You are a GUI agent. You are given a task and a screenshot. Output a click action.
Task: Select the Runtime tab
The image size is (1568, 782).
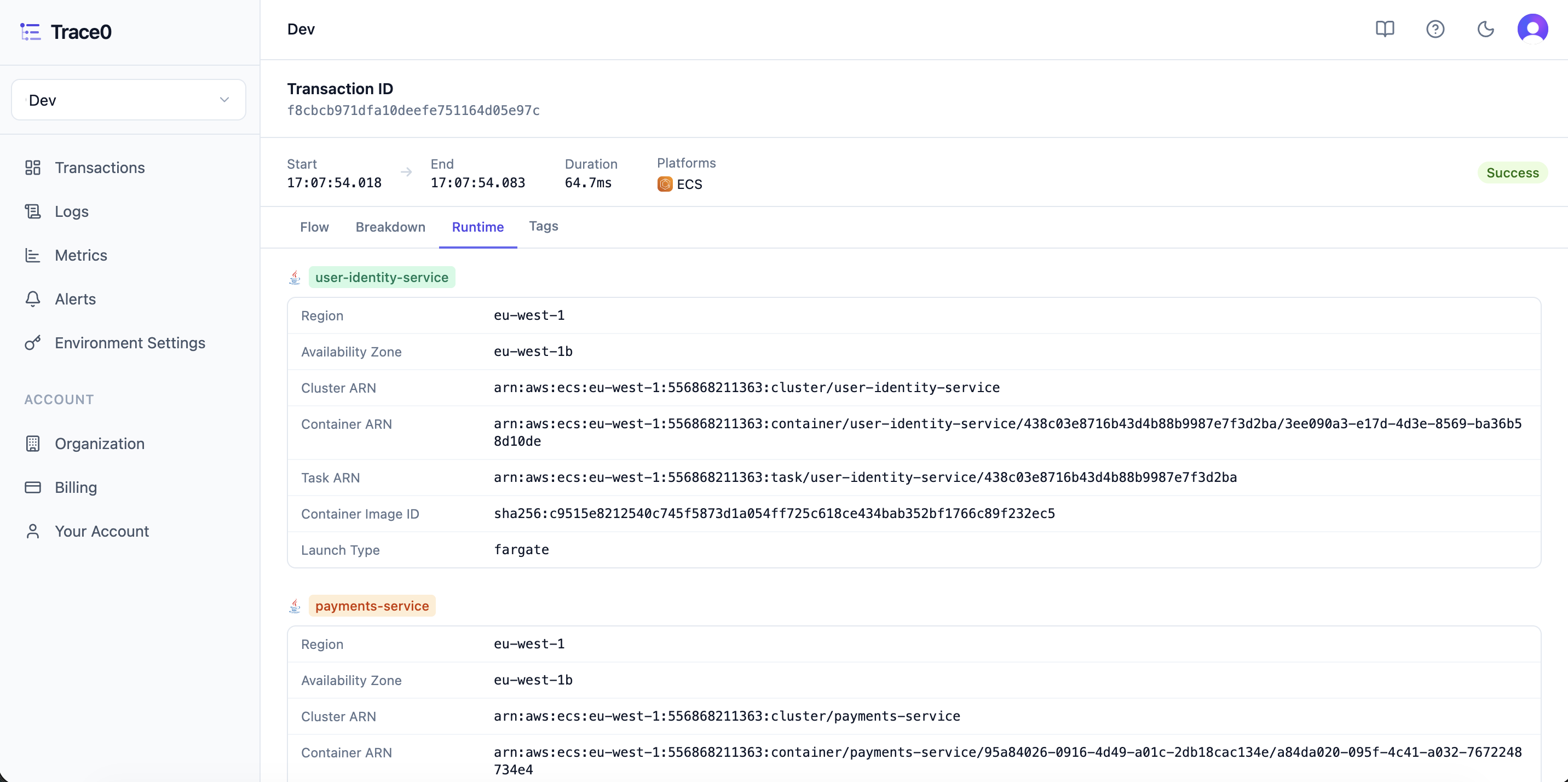[478, 227]
